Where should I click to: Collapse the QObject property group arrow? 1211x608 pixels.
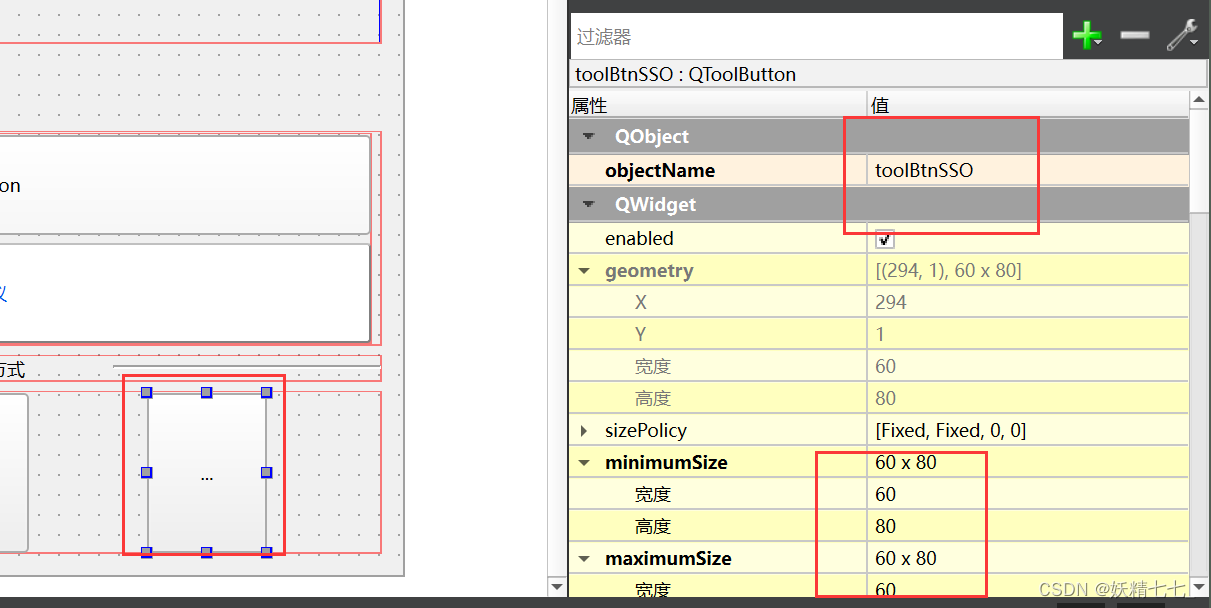[589, 136]
